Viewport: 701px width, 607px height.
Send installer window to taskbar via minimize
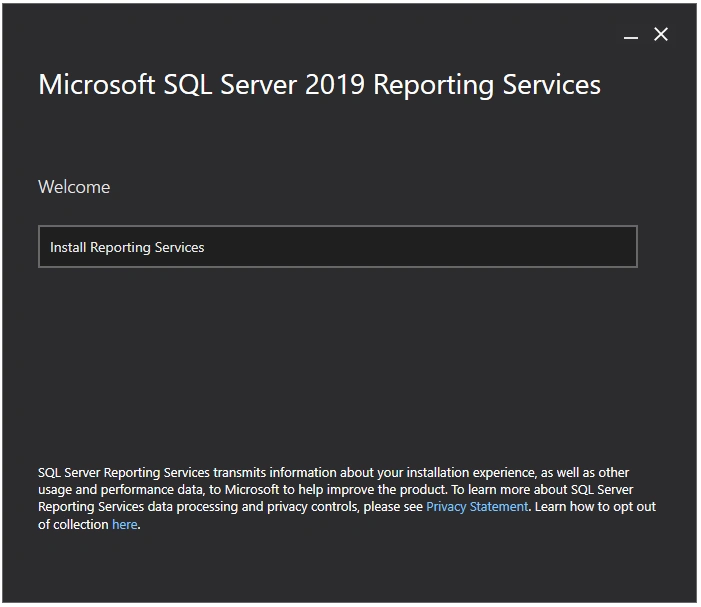(x=630, y=38)
